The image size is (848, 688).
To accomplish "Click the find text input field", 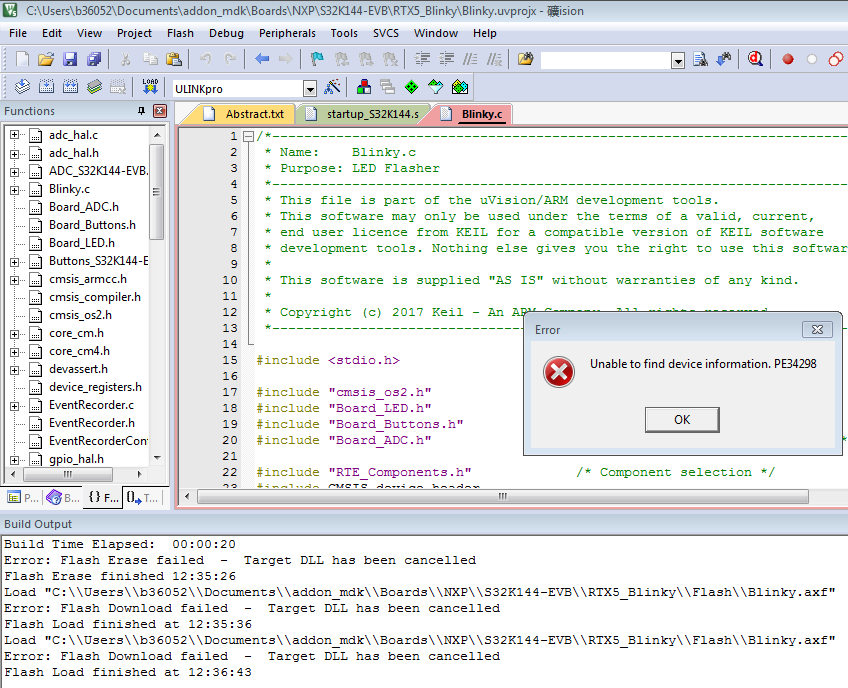I will (606, 61).
